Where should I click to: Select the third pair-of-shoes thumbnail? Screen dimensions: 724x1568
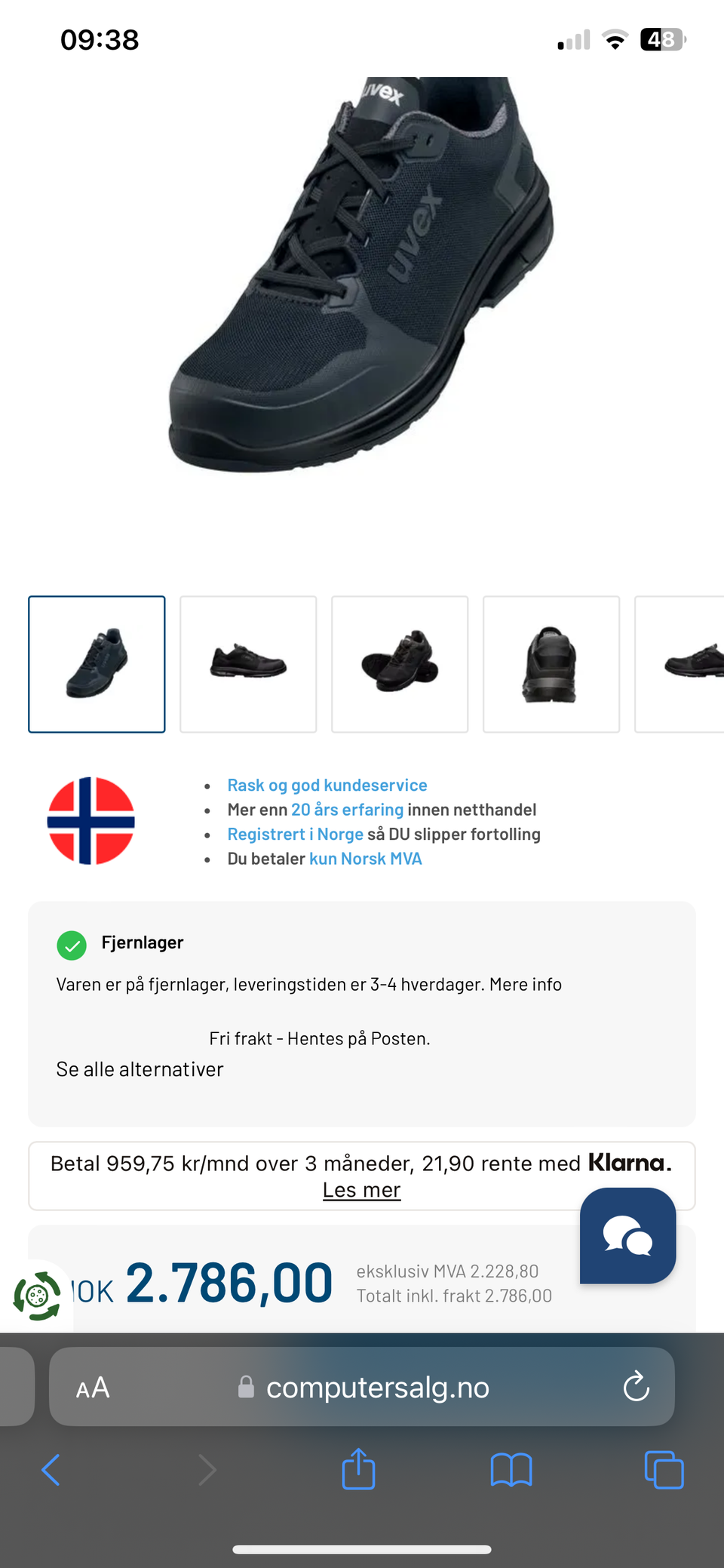pyautogui.click(x=400, y=664)
